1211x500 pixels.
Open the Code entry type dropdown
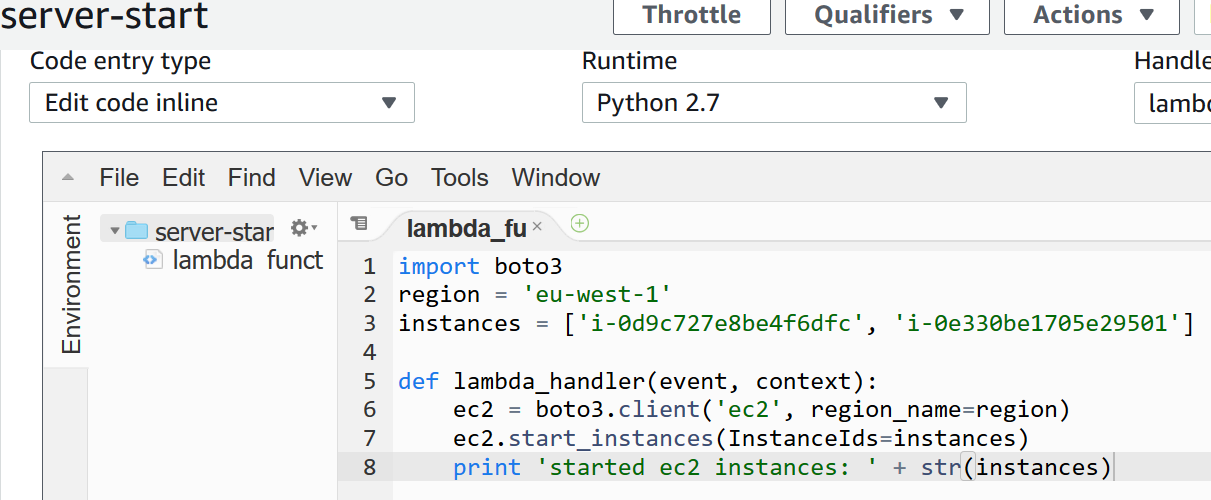pos(222,103)
